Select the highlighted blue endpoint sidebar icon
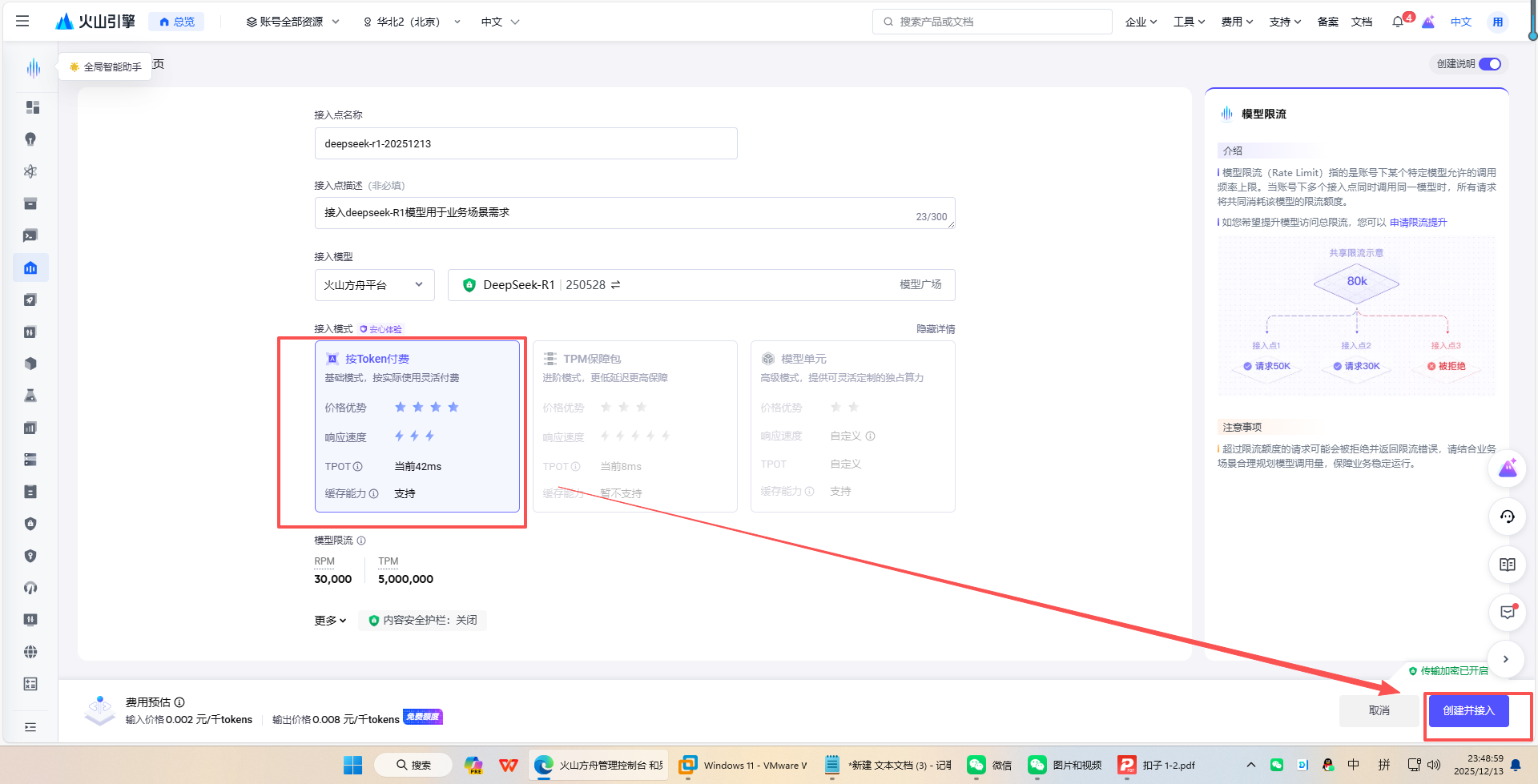The height and width of the screenshot is (784, 1538). [x=30, y=267]
